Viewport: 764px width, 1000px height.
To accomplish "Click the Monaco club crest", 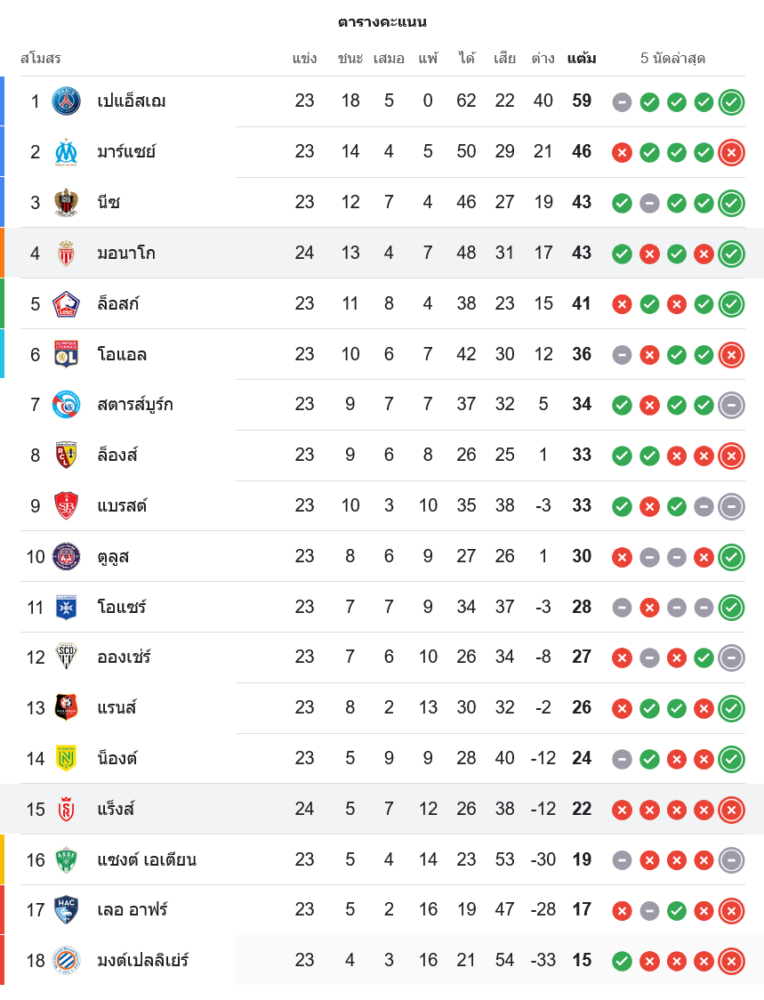I will coord(66,253).
